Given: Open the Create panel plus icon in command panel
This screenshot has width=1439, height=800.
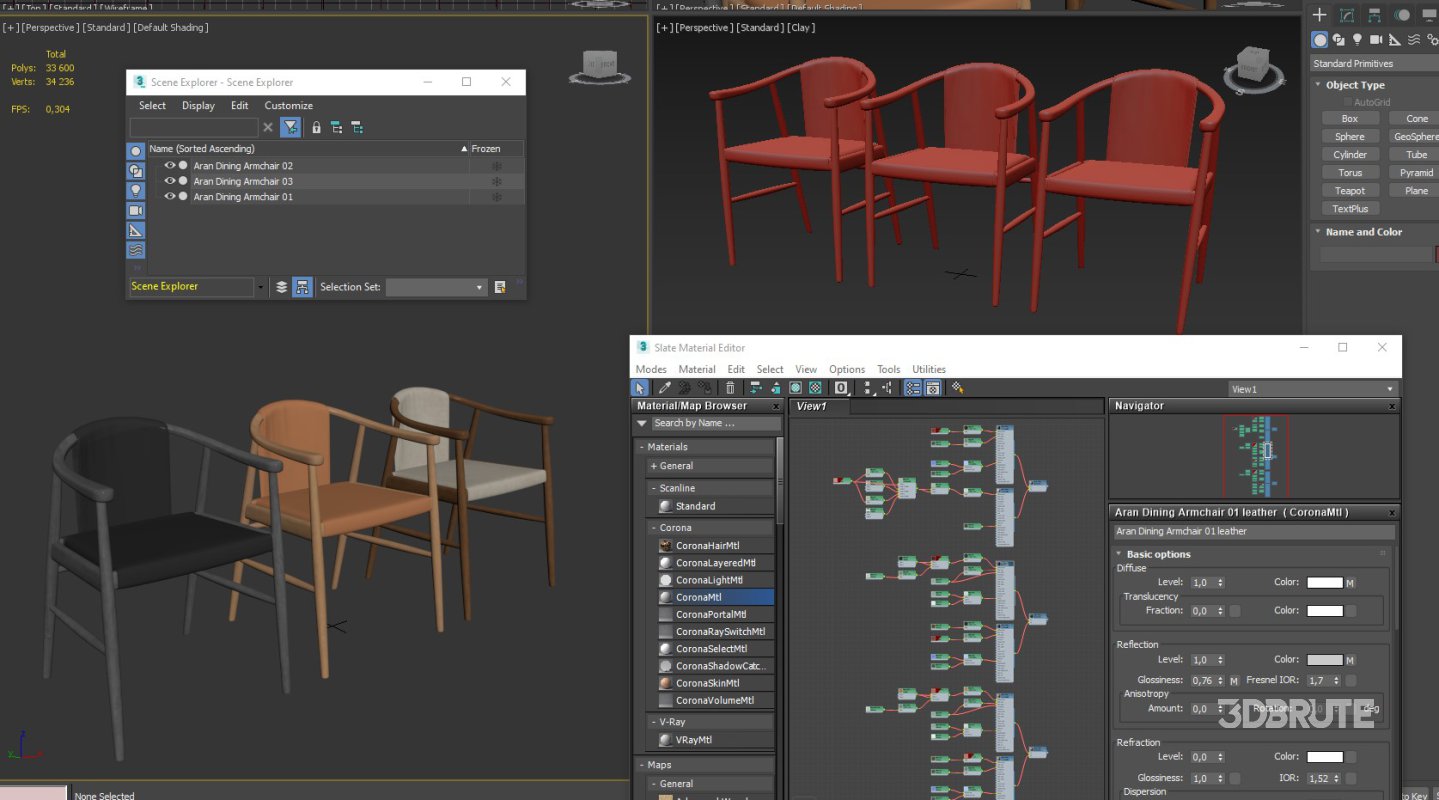Looking at the screenshot, I should [1319, 14].
